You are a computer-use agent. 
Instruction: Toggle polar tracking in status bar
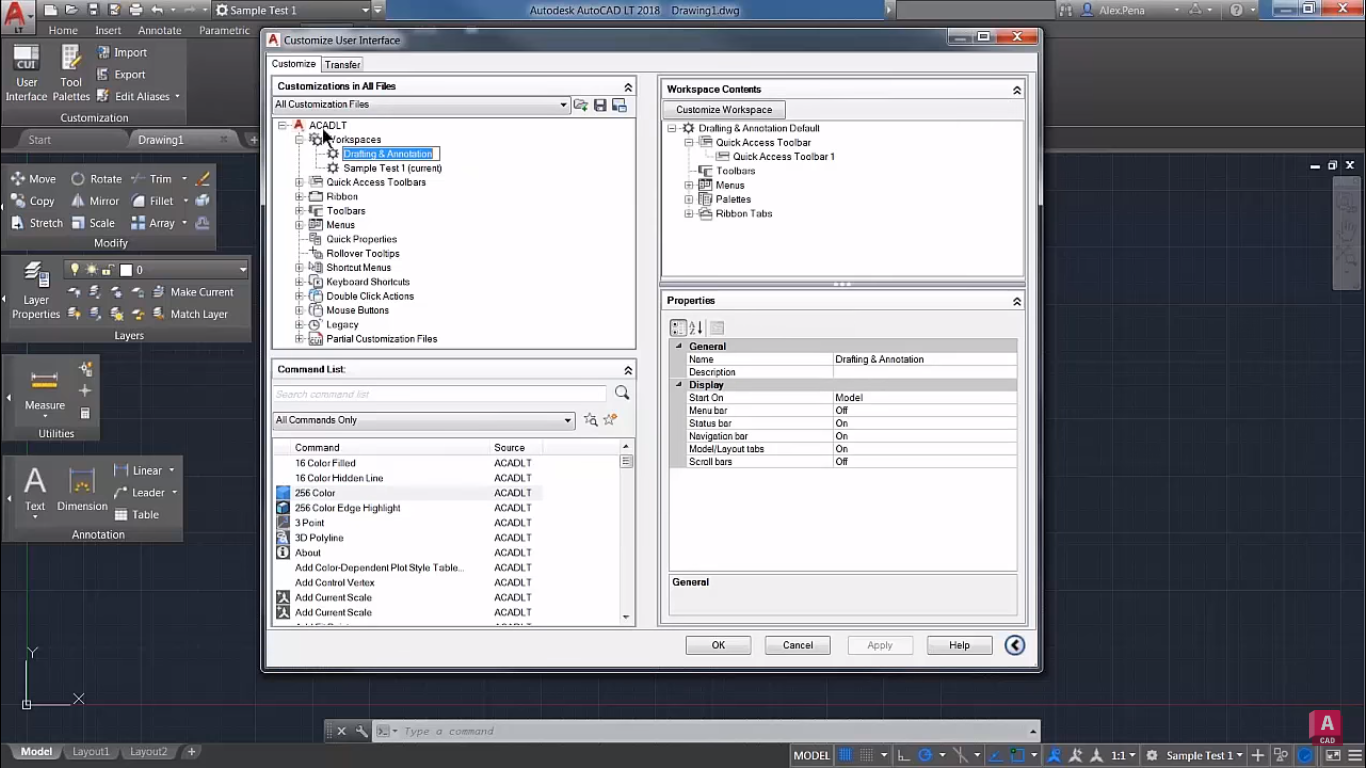[926, 755]
